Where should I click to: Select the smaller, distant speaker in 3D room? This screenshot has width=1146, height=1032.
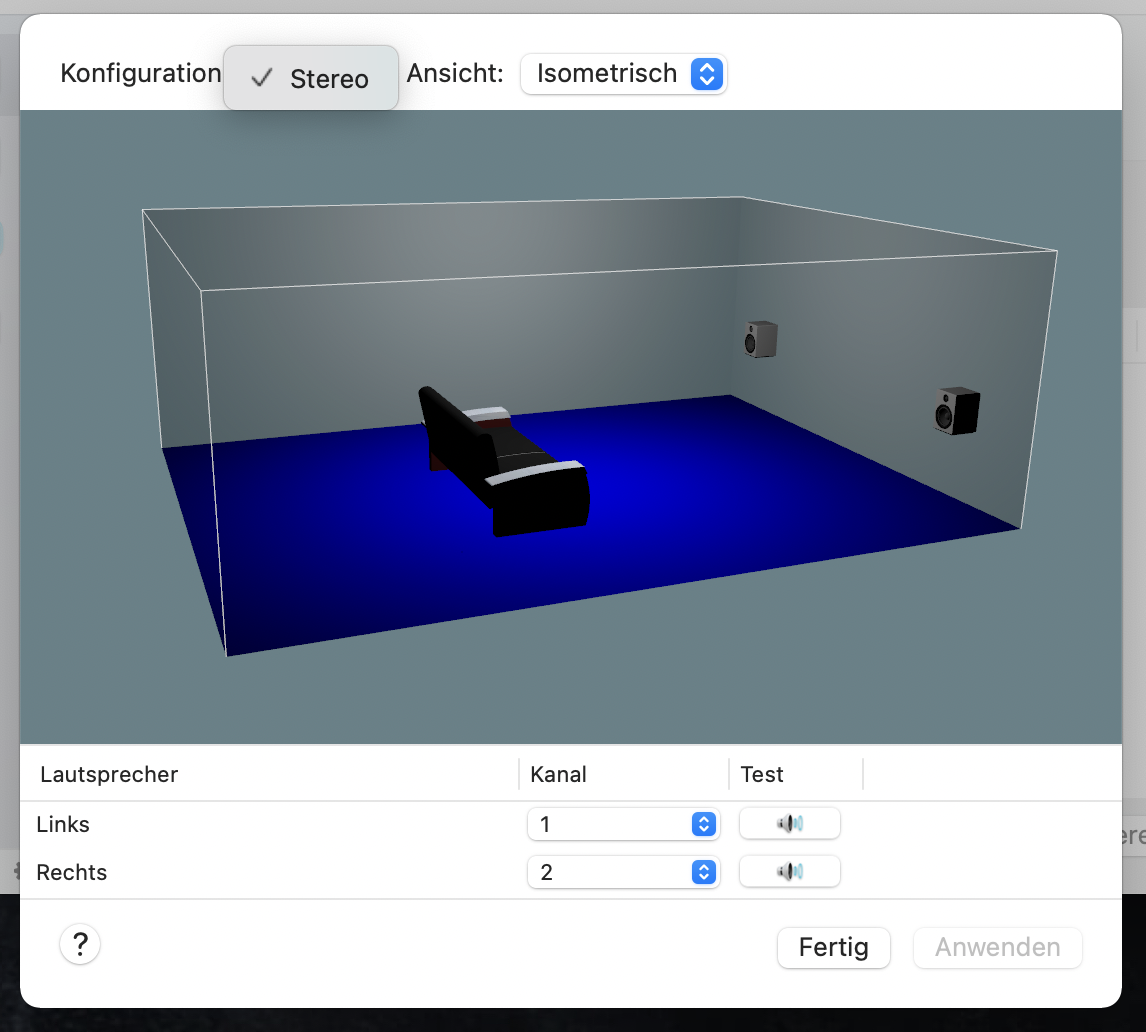pyautogui.click(x=760, y=340)
